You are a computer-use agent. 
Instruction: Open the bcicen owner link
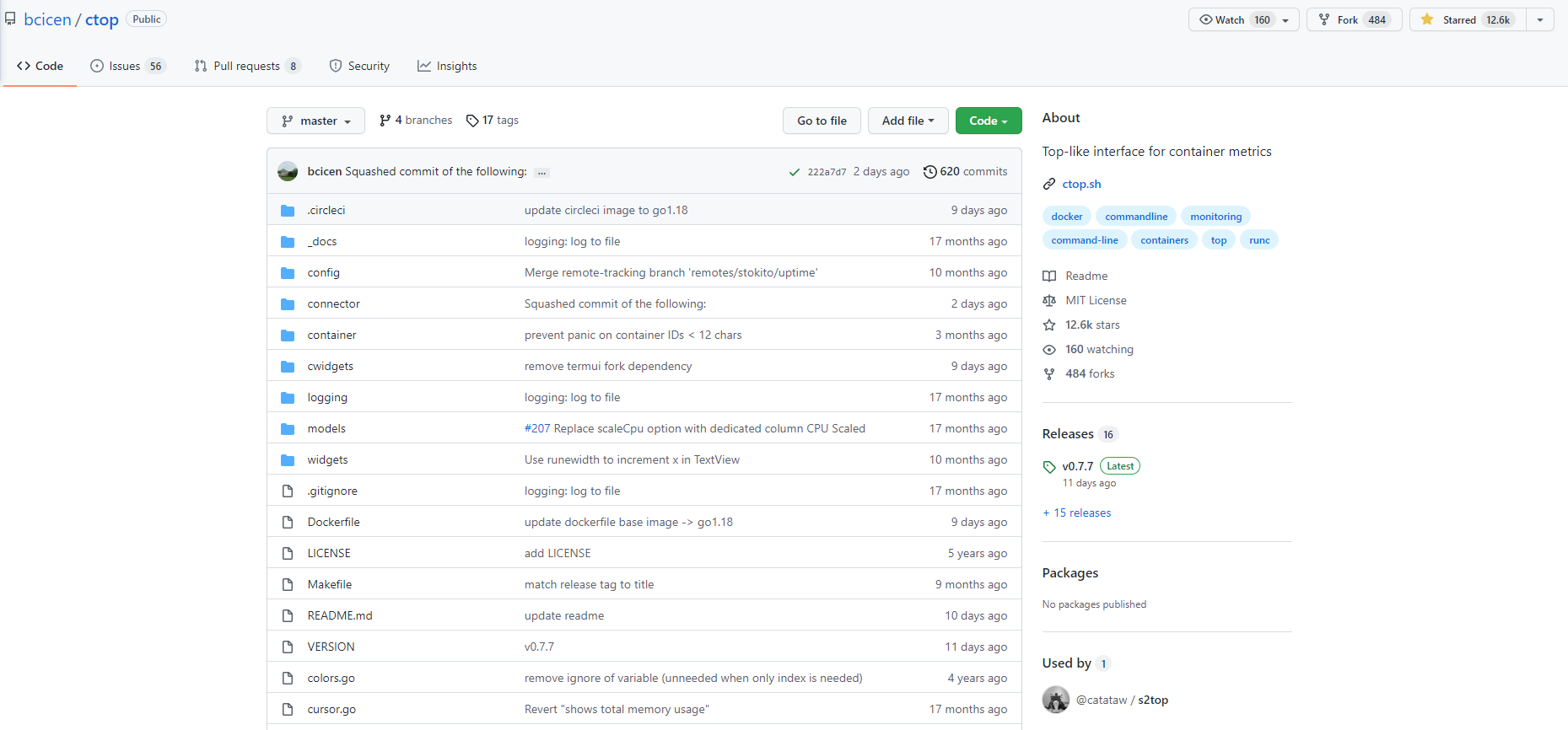(47, 19)
